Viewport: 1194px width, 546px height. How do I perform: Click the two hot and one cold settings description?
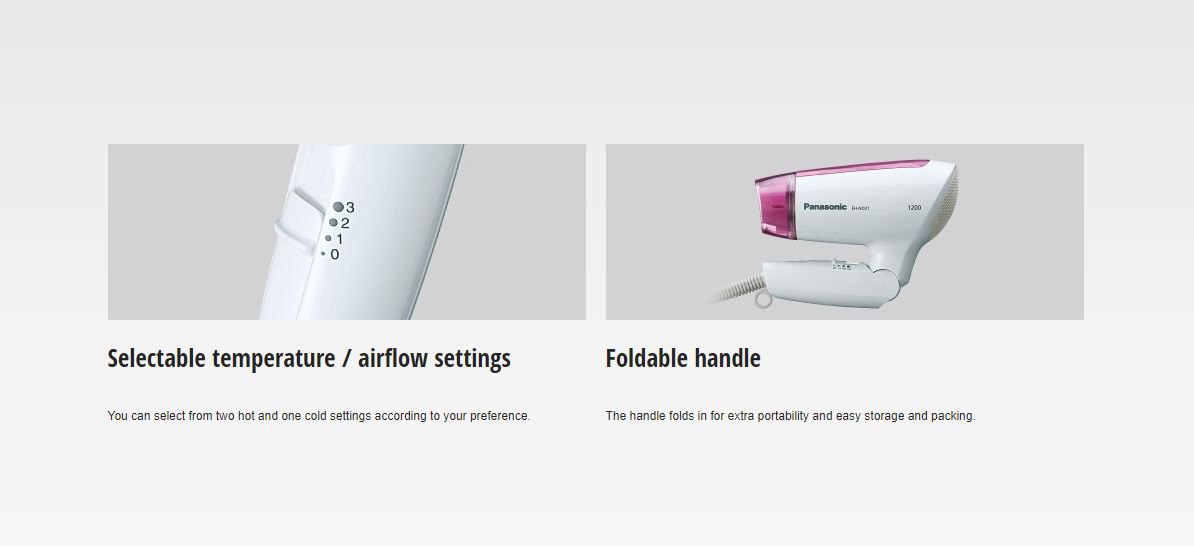click(319, 416)
